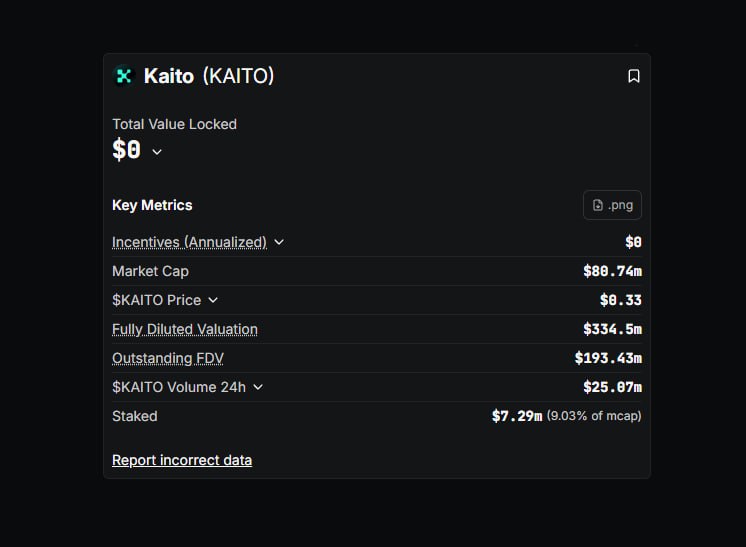This screenshot has width=746, height=547.
Task: Expand the Total Value Locked chevron
Action: [x=157, y=152]
